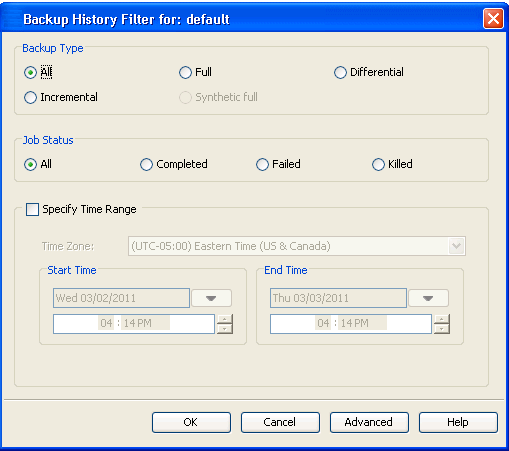The height and width of the screenshot is (451, 509).
Task: Click the Start Time date field
Action: 121,298
